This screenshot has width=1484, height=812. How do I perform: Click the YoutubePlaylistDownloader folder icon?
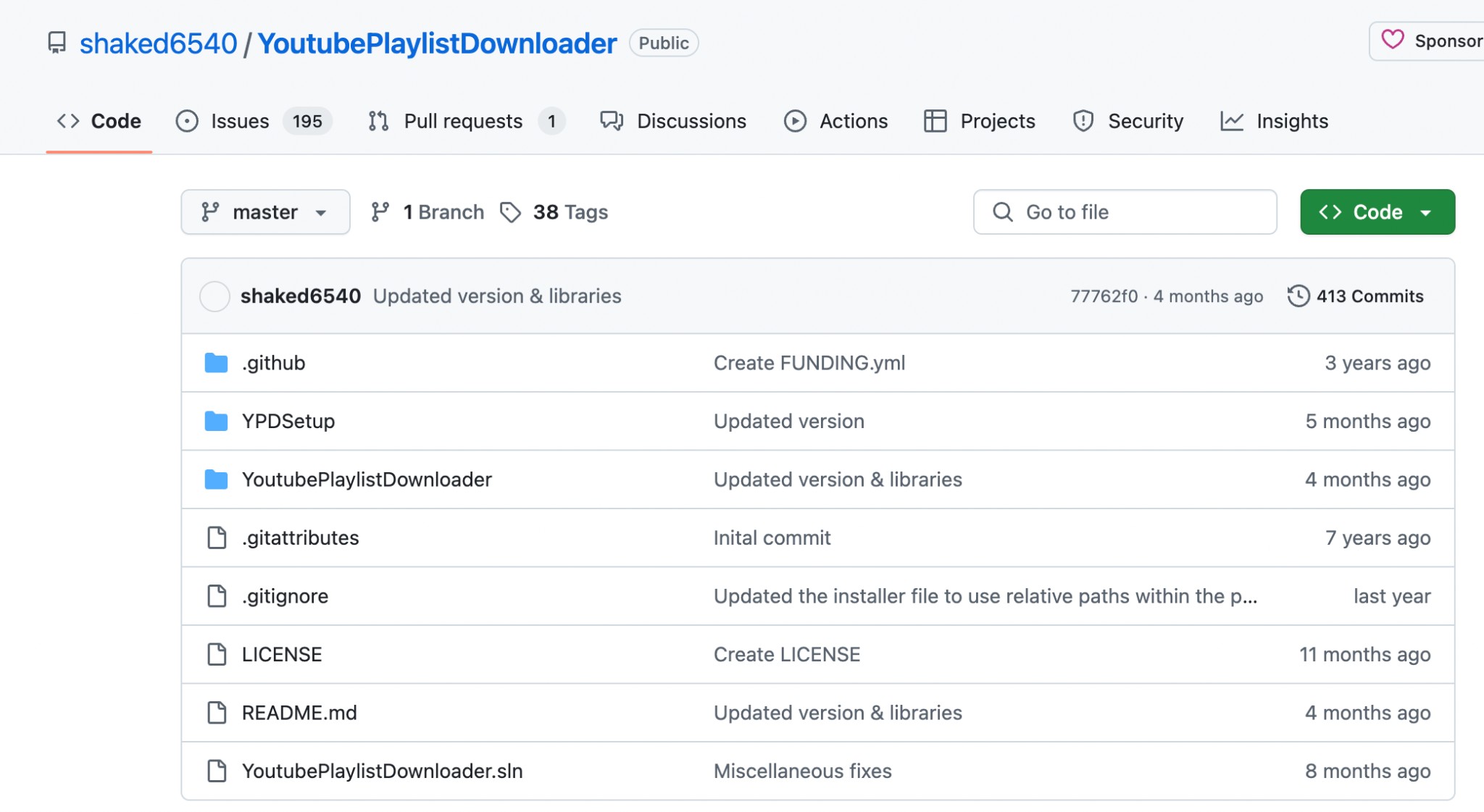click(216, 480)
